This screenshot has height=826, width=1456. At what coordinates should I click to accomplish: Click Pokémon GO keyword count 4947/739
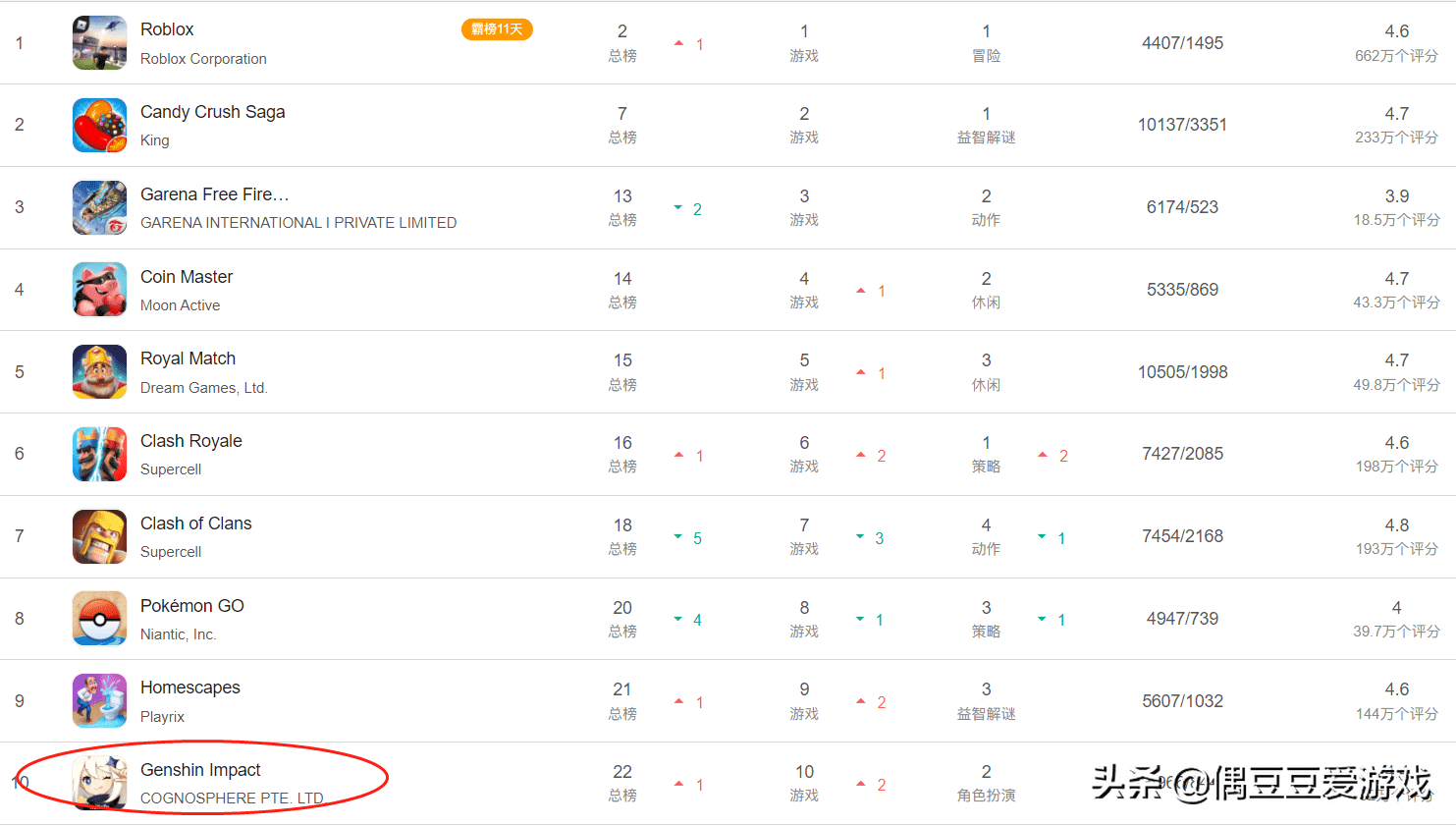(x=1183, y=619)
